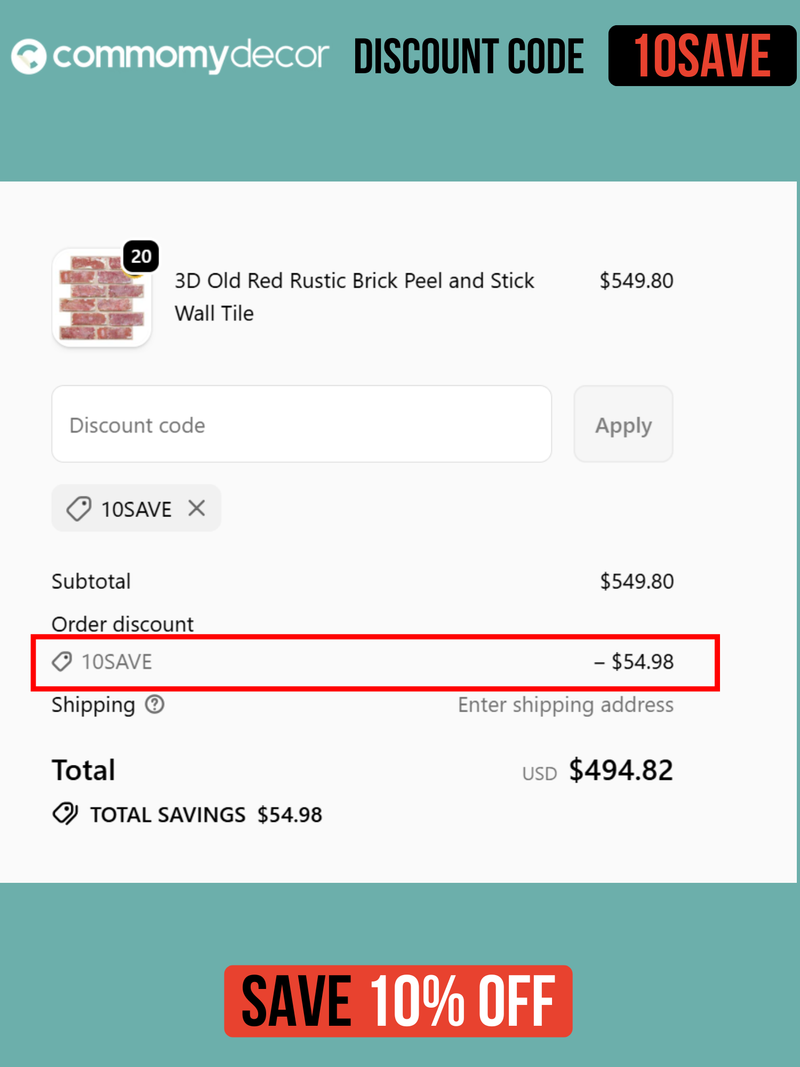800x1067 pixels.
Task: Click the Enter shipping address text
Action: point(565,705)
